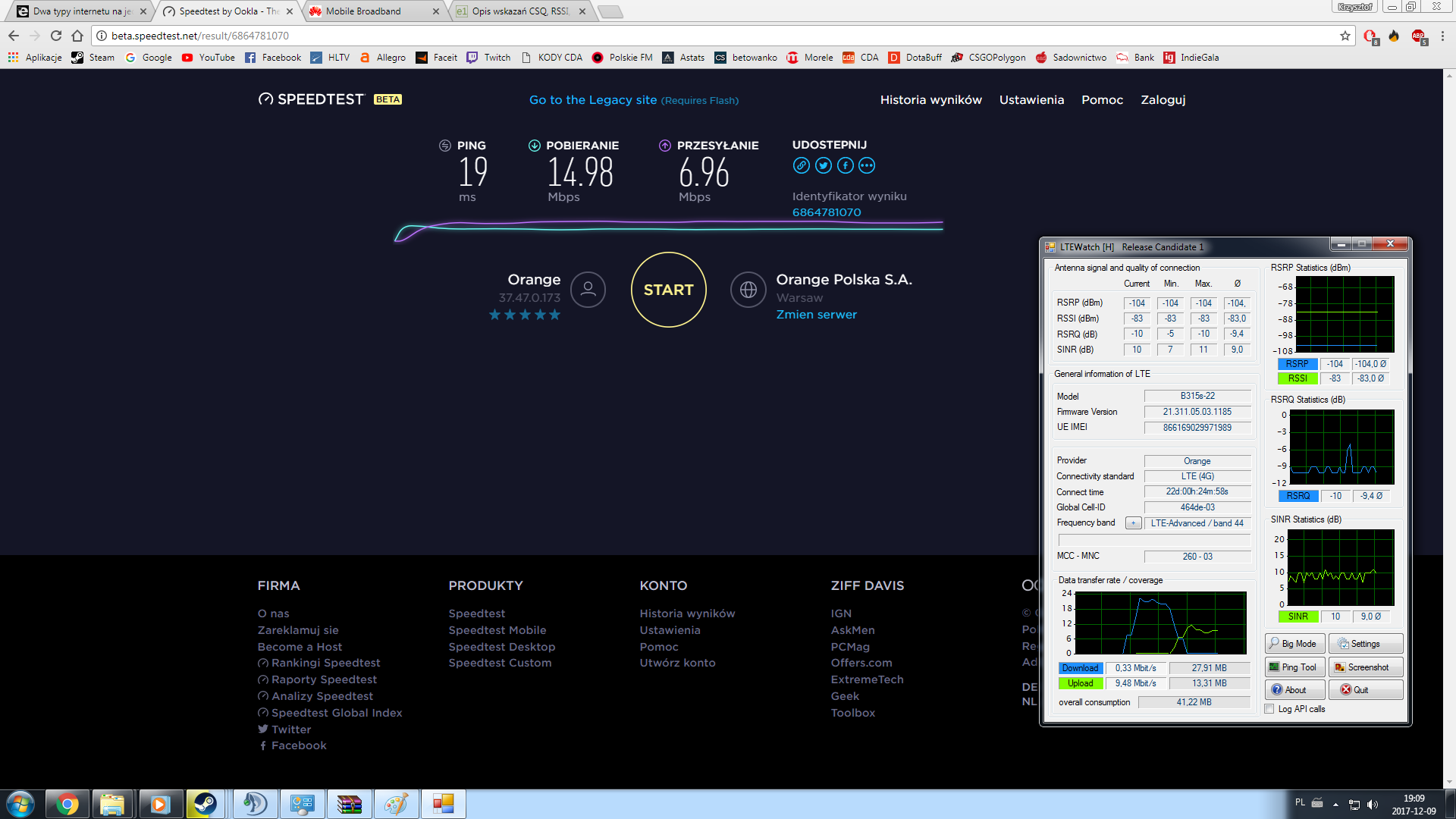Image resolution: width=1456 pixels, height=819 pixels.
Task: Click the yellow START button
Action: [x=668, y=290]
